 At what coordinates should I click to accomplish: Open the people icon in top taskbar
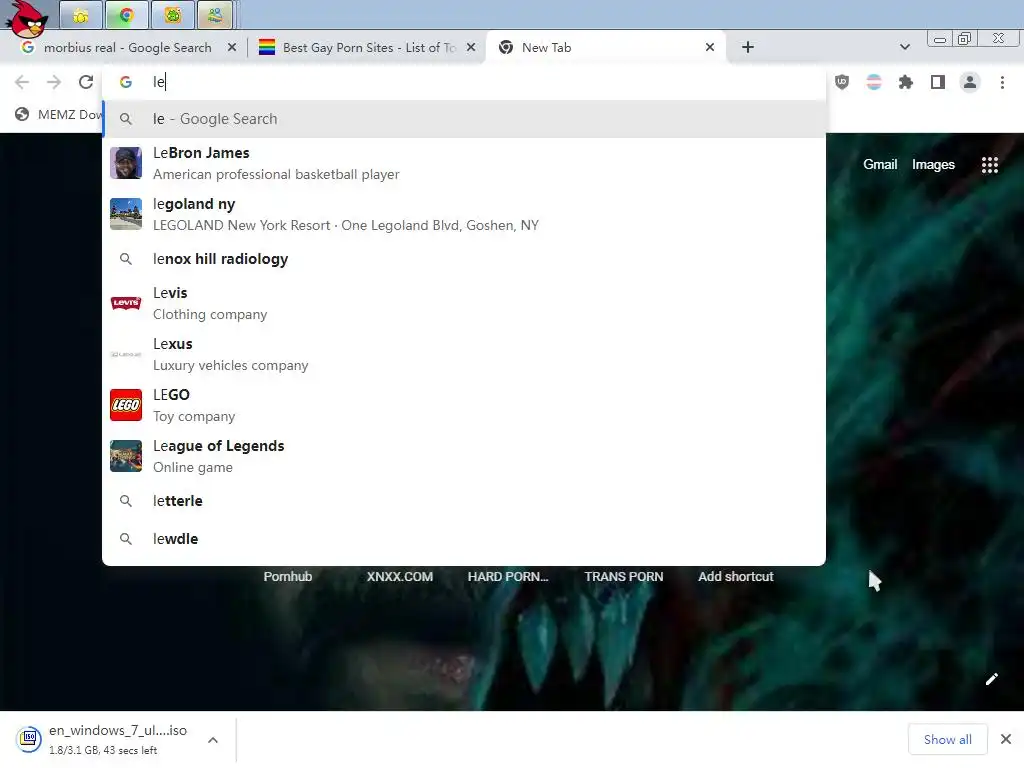tap(215, 15)
